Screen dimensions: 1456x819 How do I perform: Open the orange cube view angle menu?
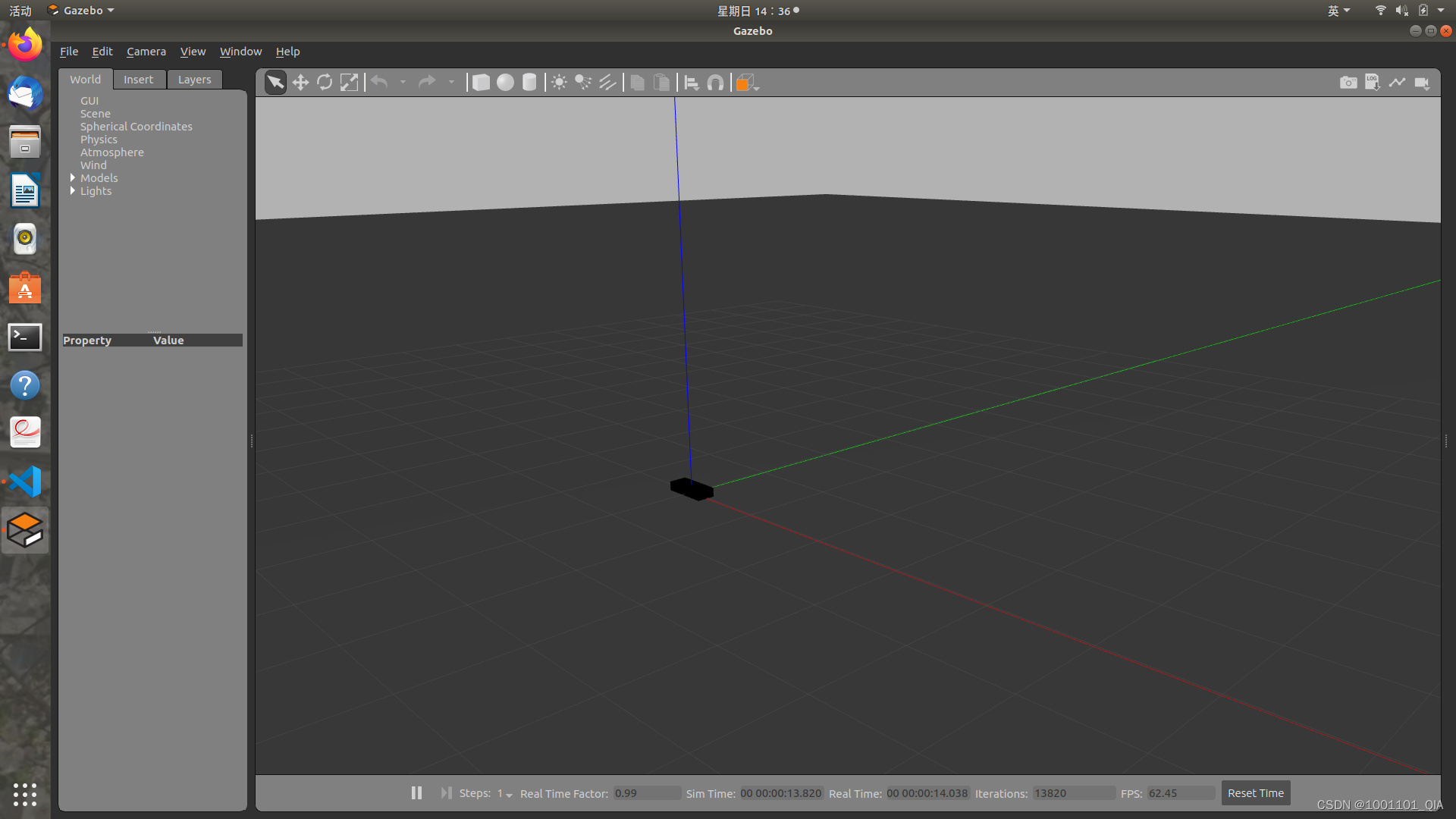click(x=747, y=82)
